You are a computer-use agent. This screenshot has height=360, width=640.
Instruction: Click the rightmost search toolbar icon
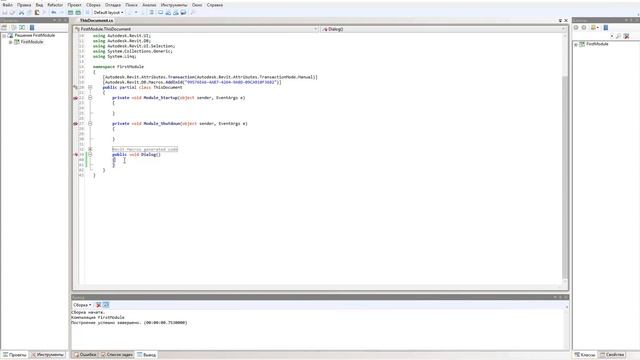tap(193, 13)
